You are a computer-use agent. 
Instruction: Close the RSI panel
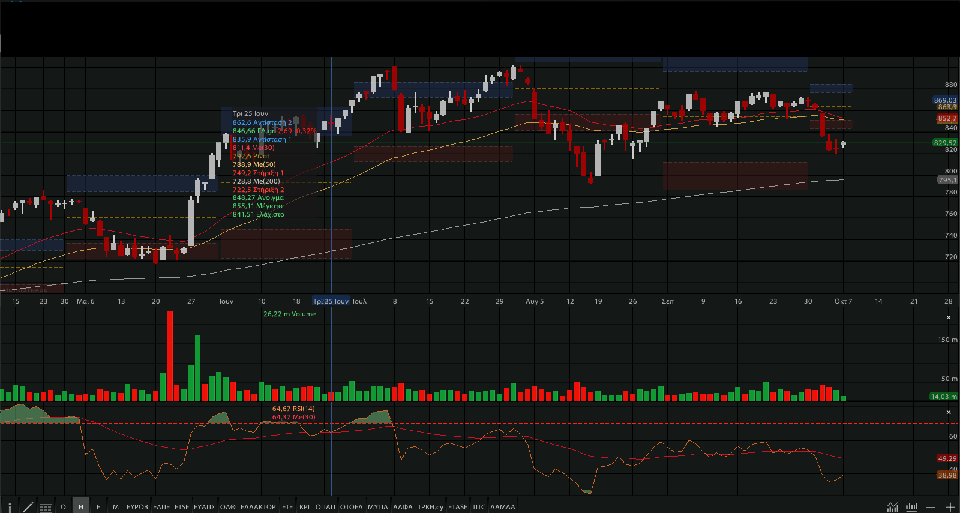[x=949, y=412]
